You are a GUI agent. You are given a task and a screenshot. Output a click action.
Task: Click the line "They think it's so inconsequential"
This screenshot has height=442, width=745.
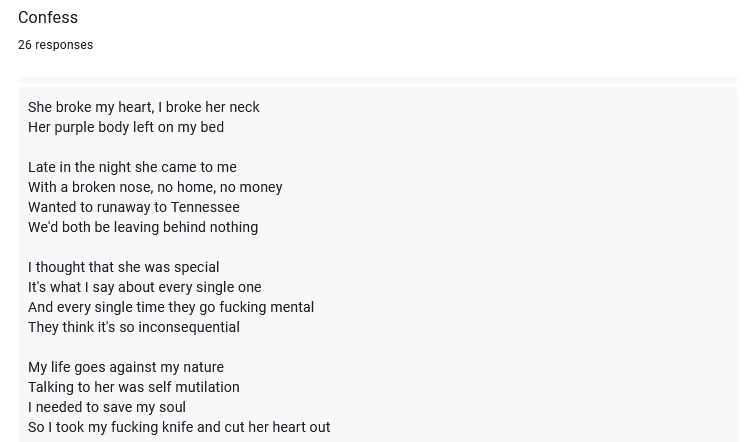(x=134, y=327)
